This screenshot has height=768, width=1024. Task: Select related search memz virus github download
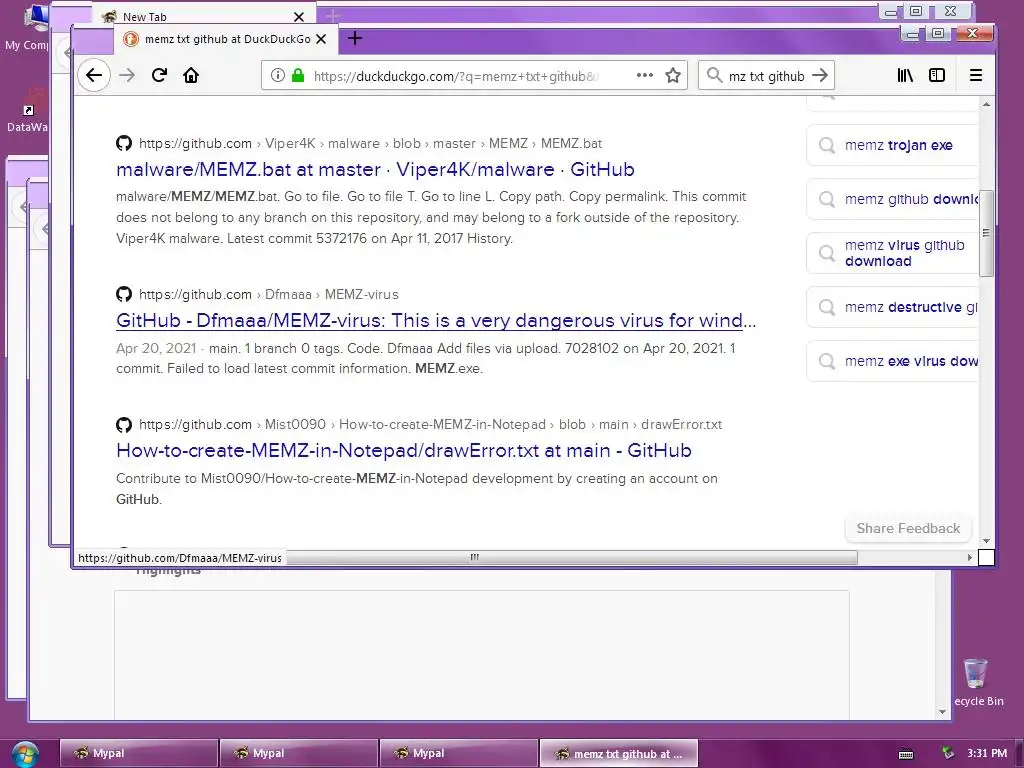click(892, 253)
